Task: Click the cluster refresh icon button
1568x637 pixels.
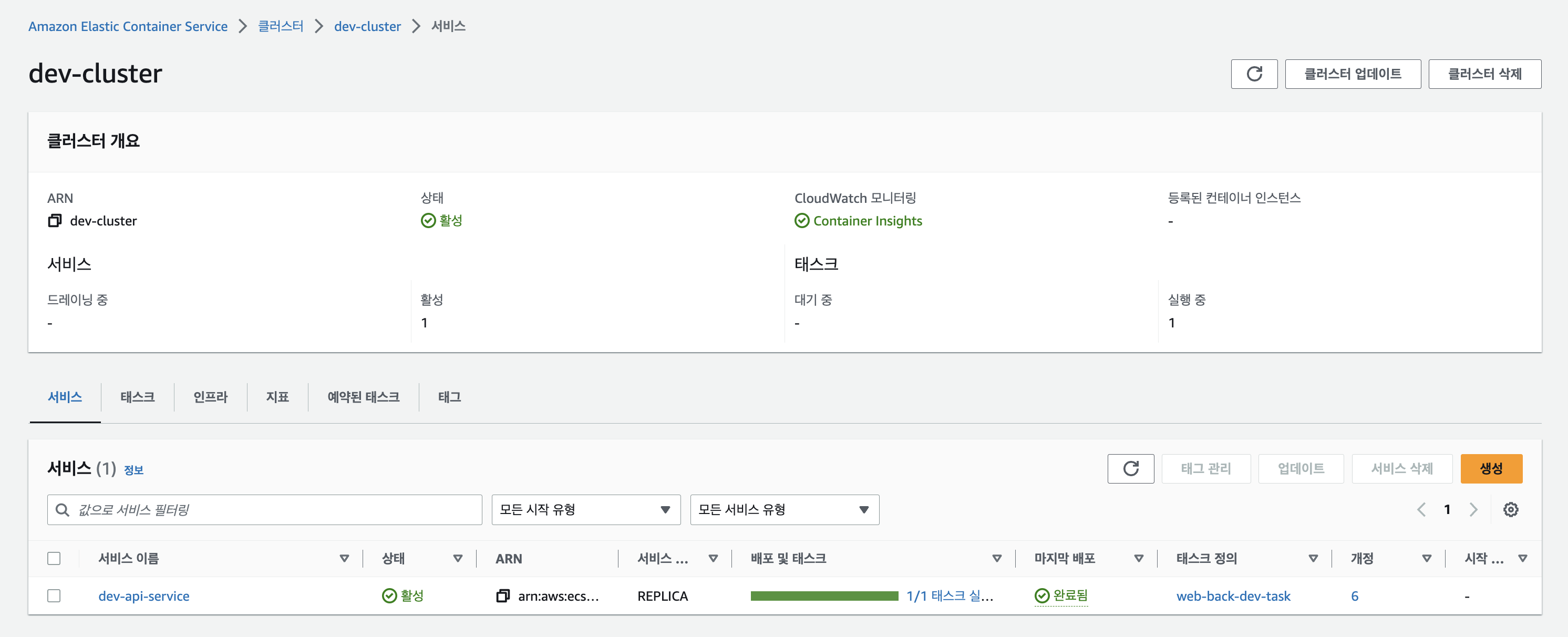Action: click(x=1253, y=74)
